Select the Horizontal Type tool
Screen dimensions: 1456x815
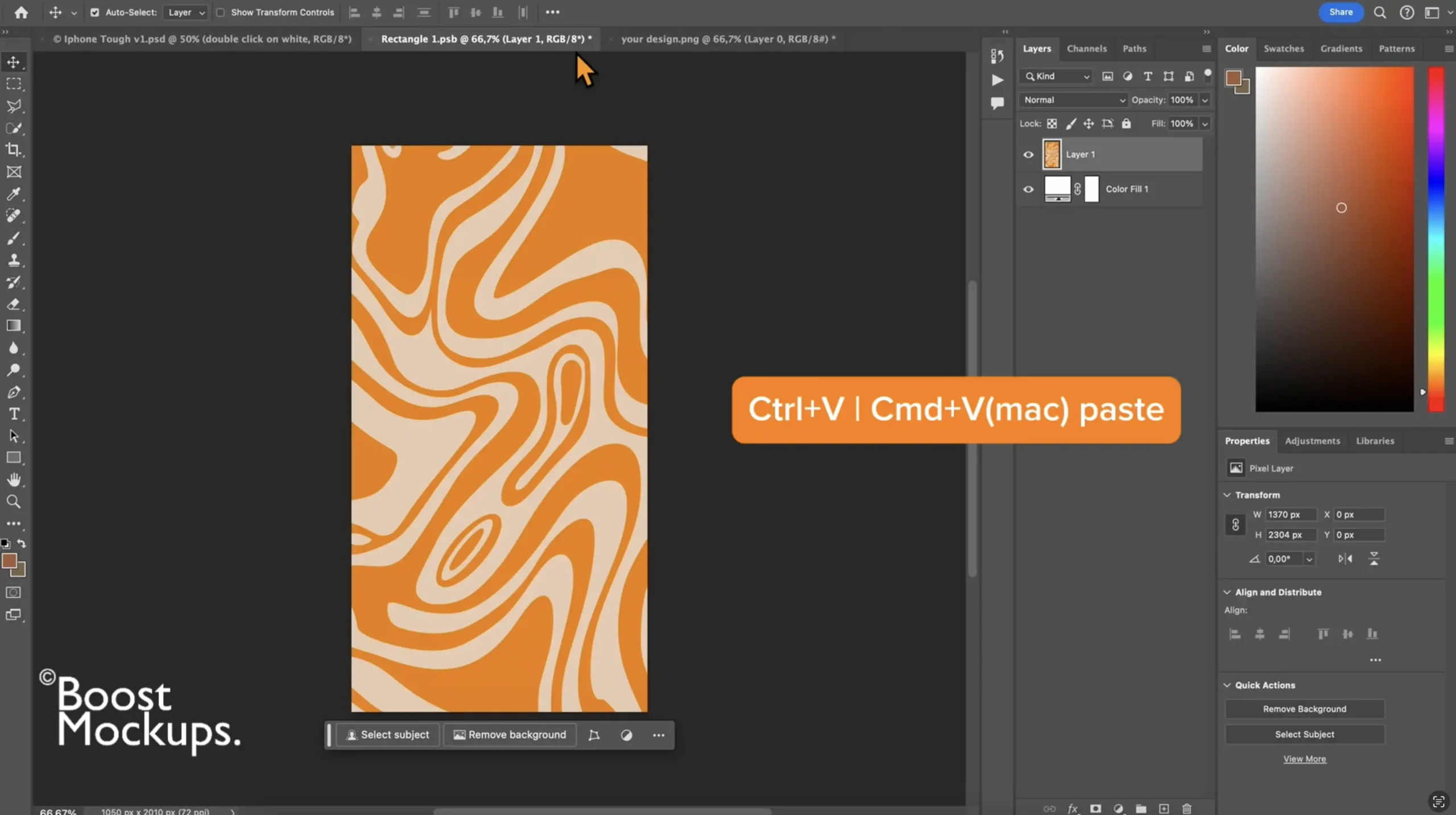click(x=14, y=414)
